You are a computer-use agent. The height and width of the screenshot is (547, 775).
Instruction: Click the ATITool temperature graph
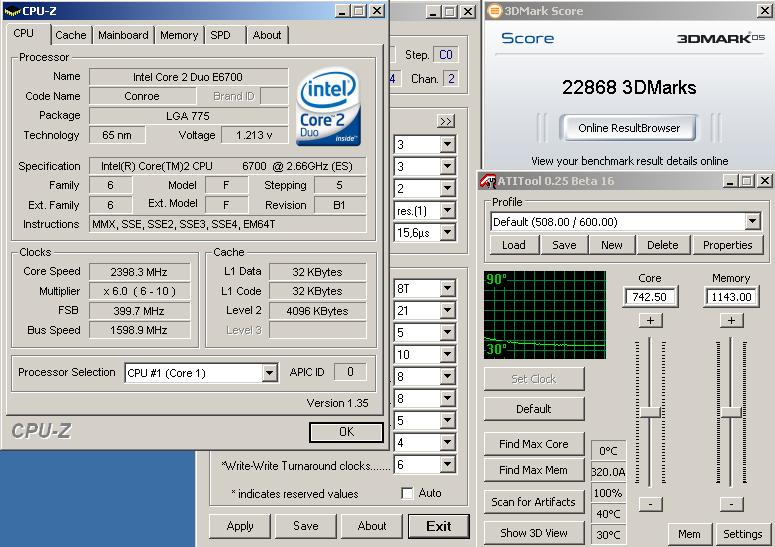click(545, 314)
